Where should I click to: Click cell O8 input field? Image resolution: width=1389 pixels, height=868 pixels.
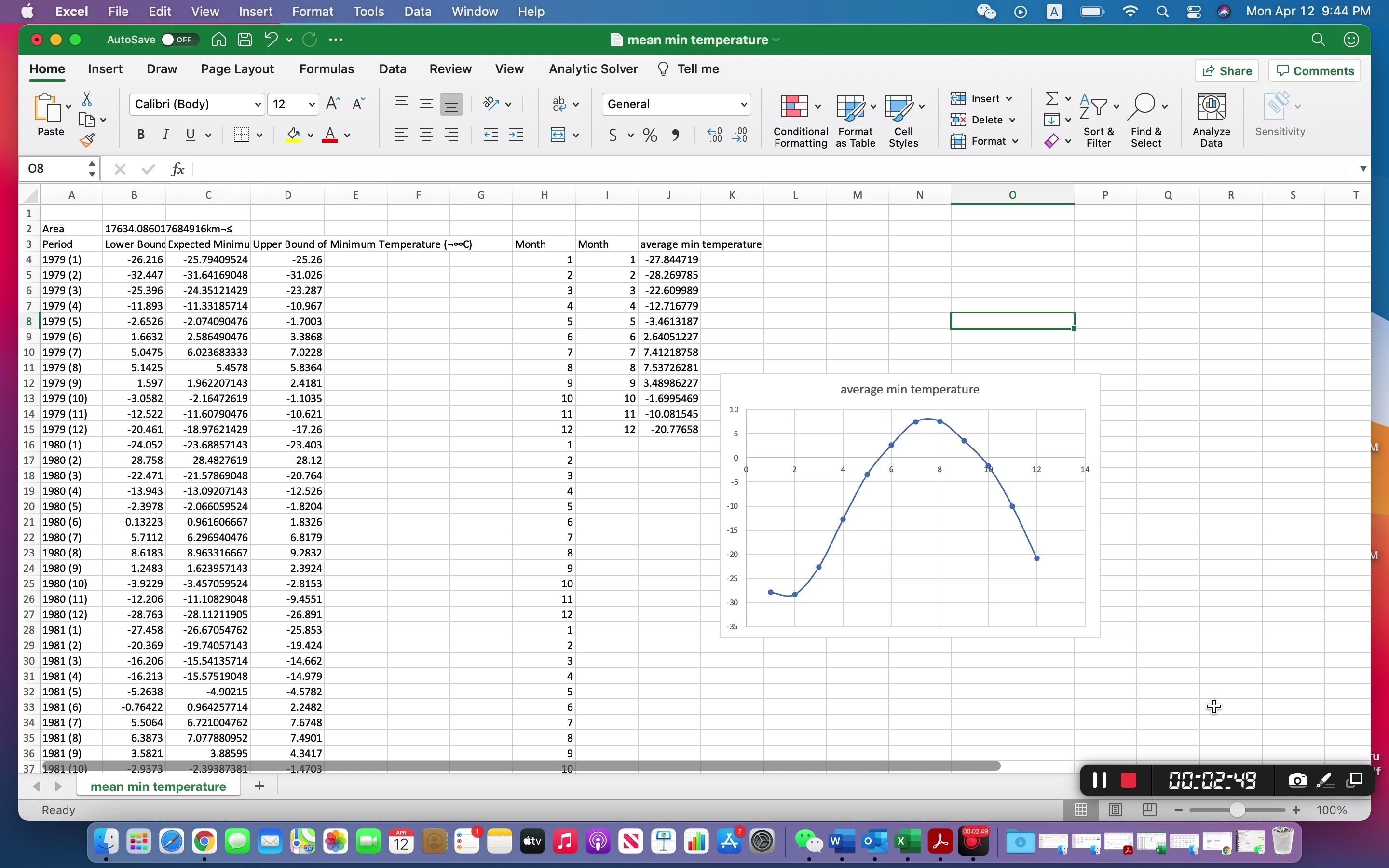tap(1013, 321)
